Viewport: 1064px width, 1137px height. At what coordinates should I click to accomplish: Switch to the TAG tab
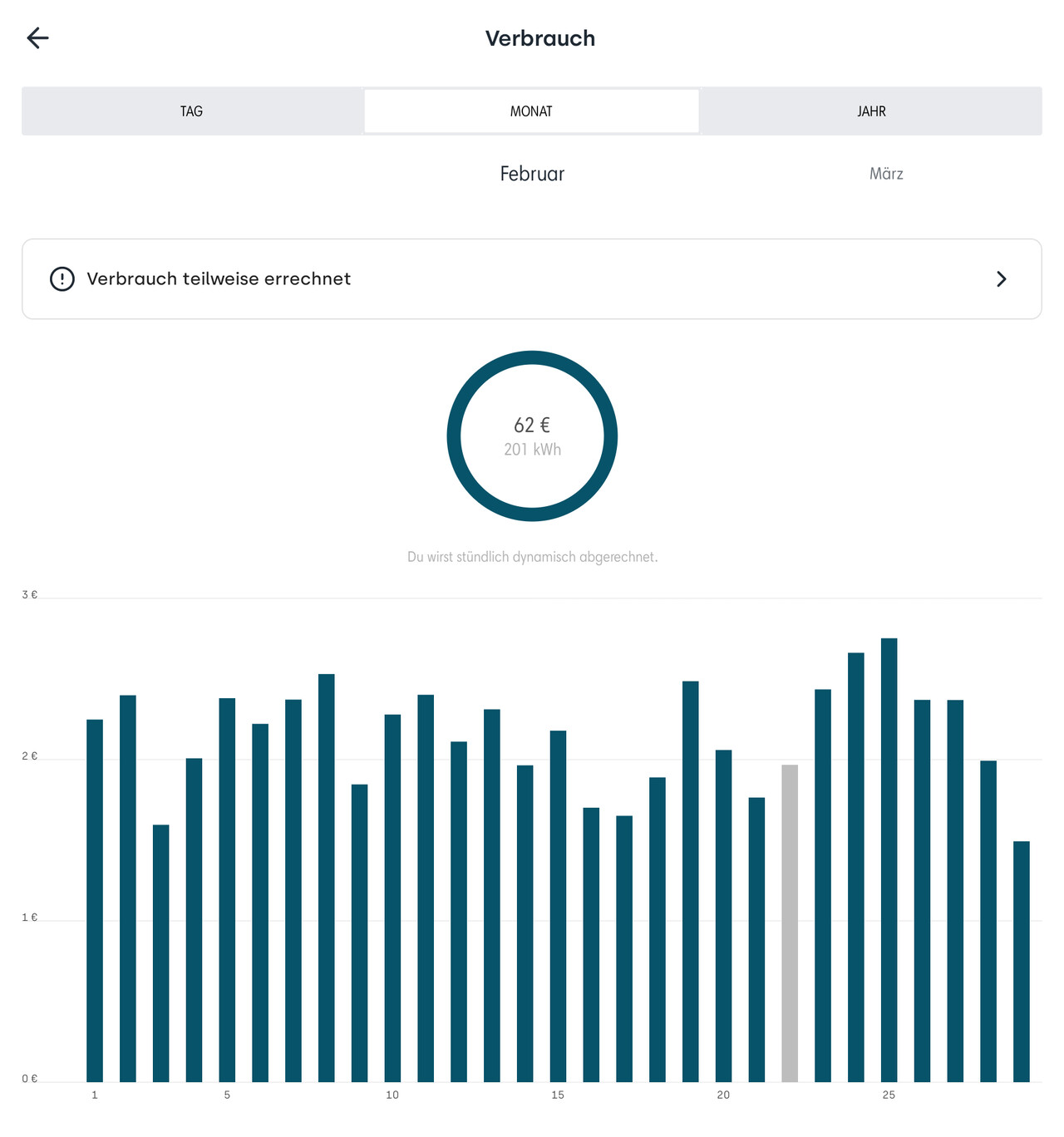click(192, 111)
